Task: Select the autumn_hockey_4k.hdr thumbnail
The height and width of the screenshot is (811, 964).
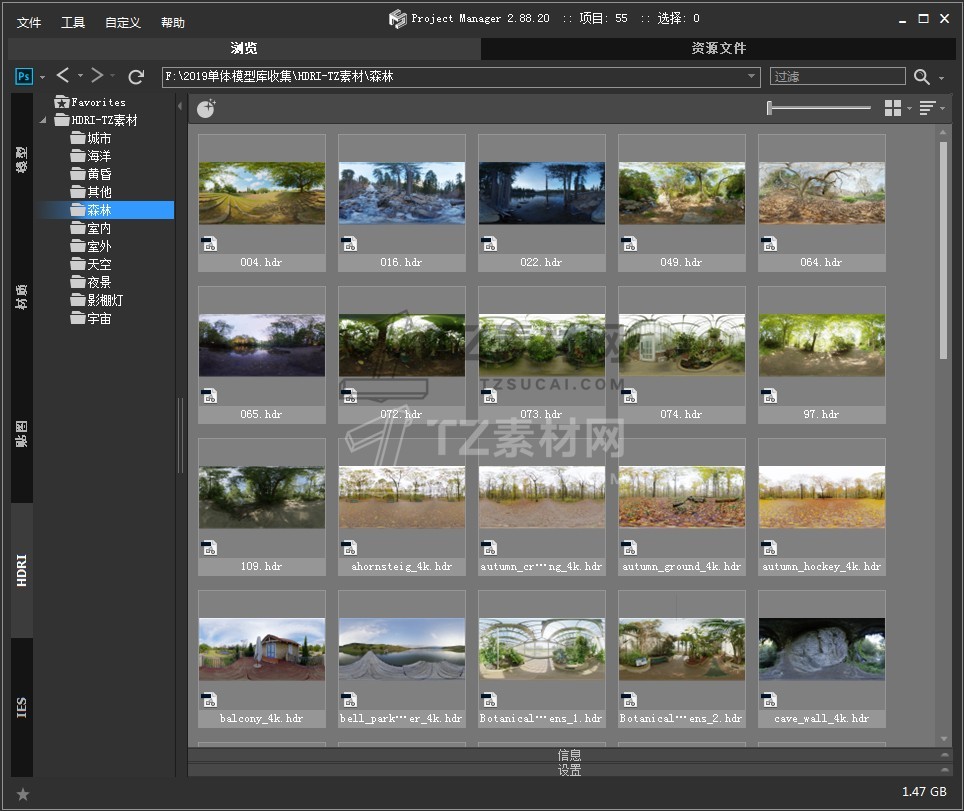Action: click(x=822, y=507)
